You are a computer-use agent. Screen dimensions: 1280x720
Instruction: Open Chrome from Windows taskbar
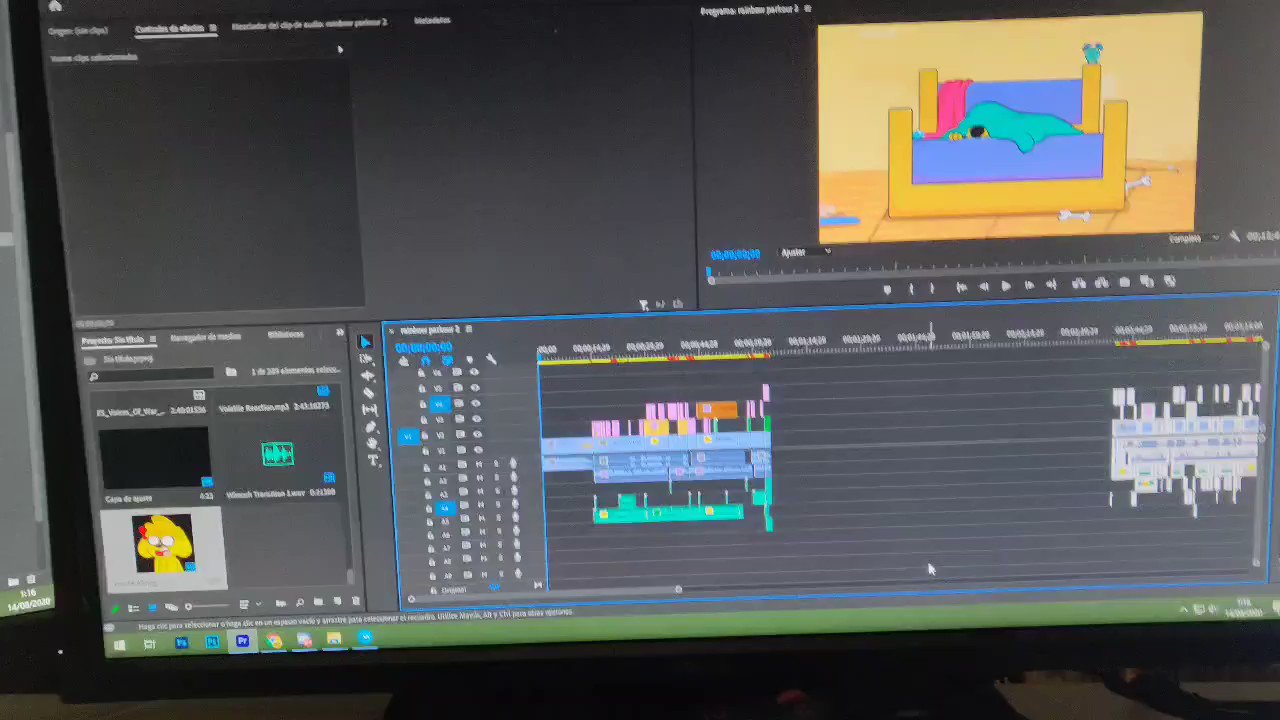[274, 641]
